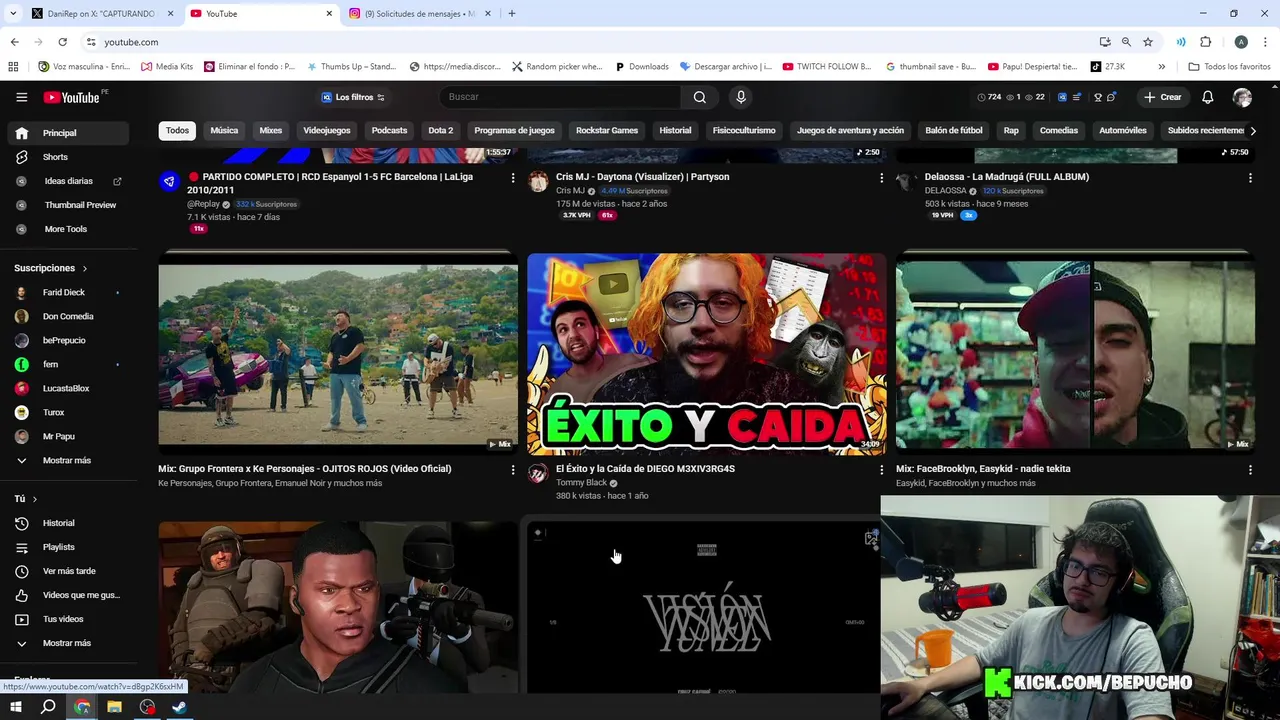This screenshot has width=1280, height=720.
Task: Click the list icon beside vidIQ
Action: (1076, 97)
